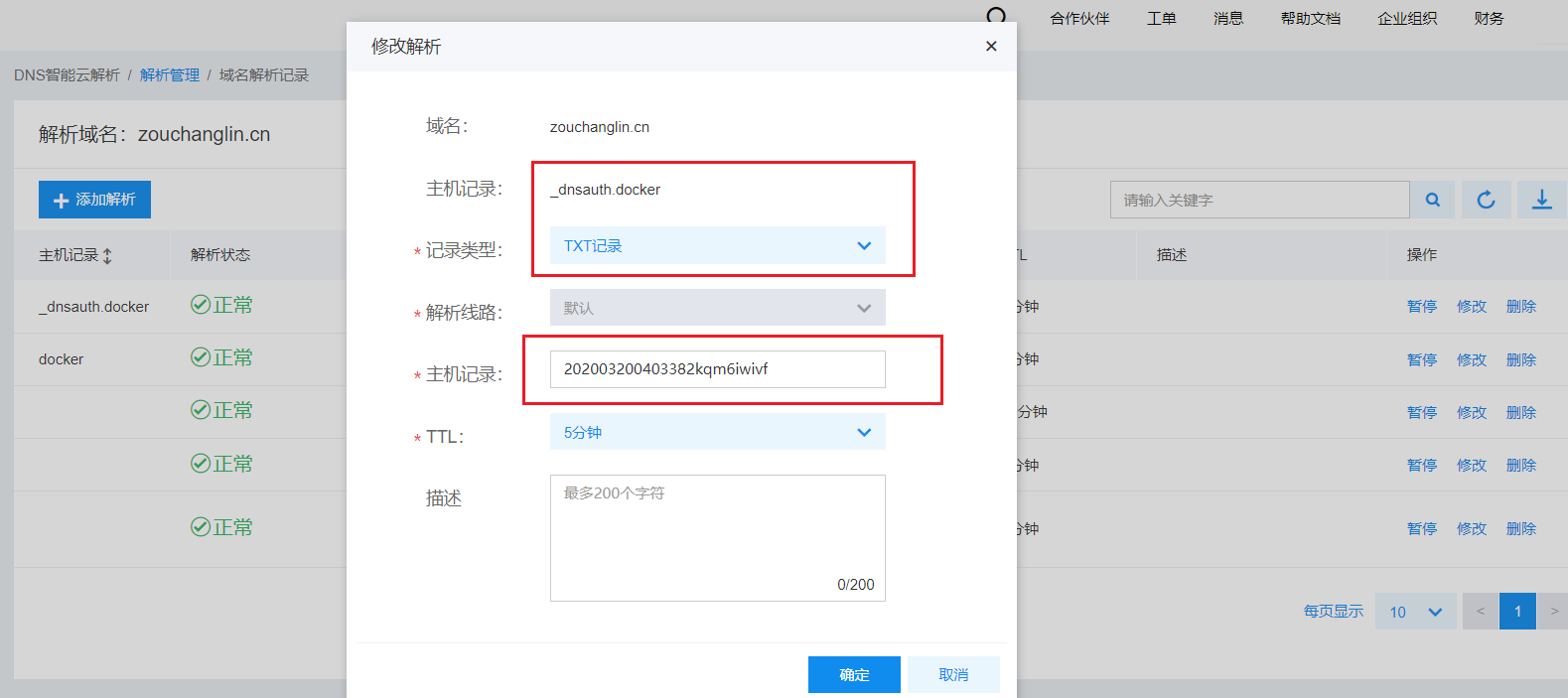Image resolution: width=1568 pixels, height=698 pixels.
Task: Go to next page arrow
Action: 1554,612
